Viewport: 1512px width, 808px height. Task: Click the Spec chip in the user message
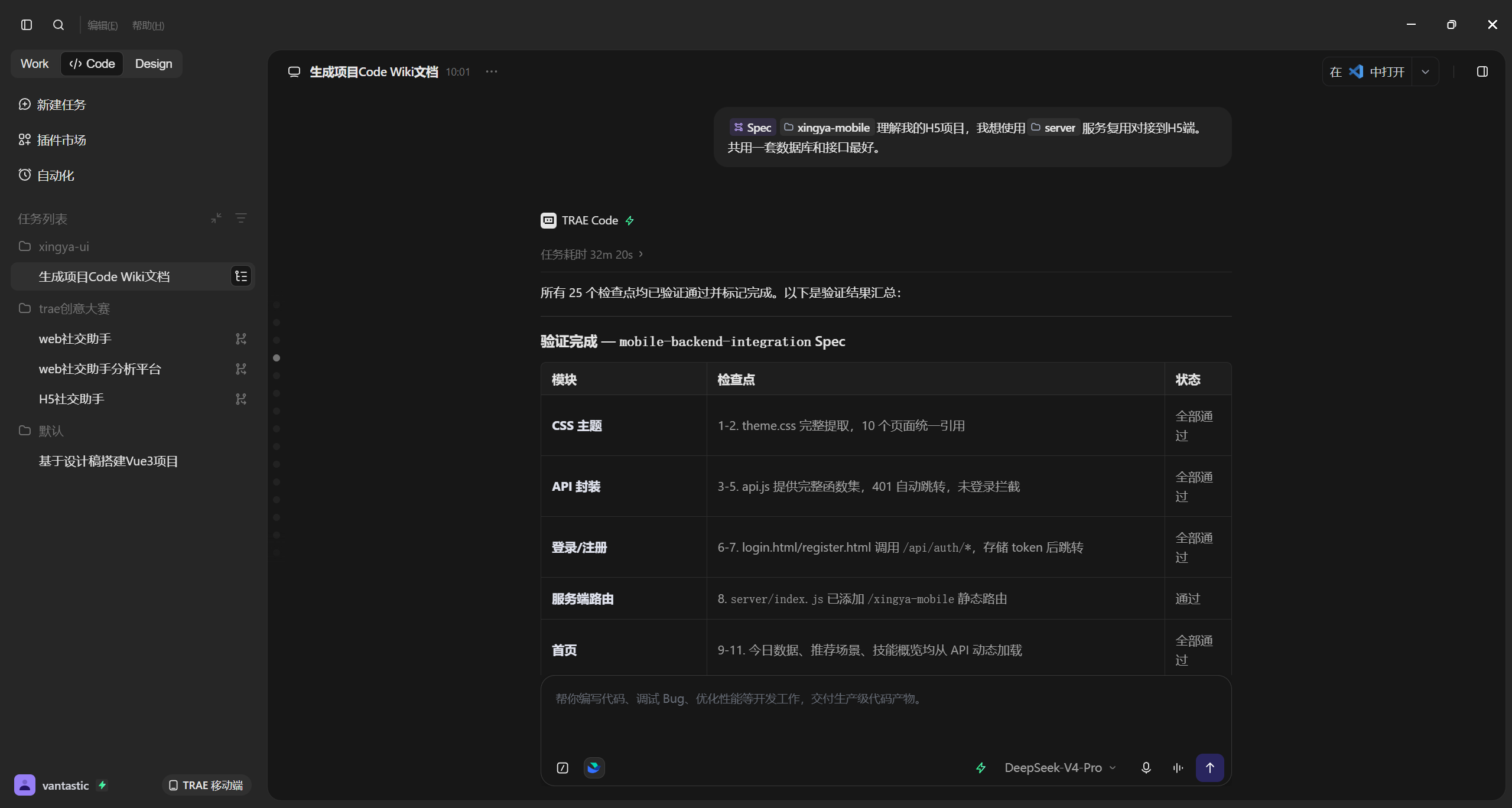point(753,128)
